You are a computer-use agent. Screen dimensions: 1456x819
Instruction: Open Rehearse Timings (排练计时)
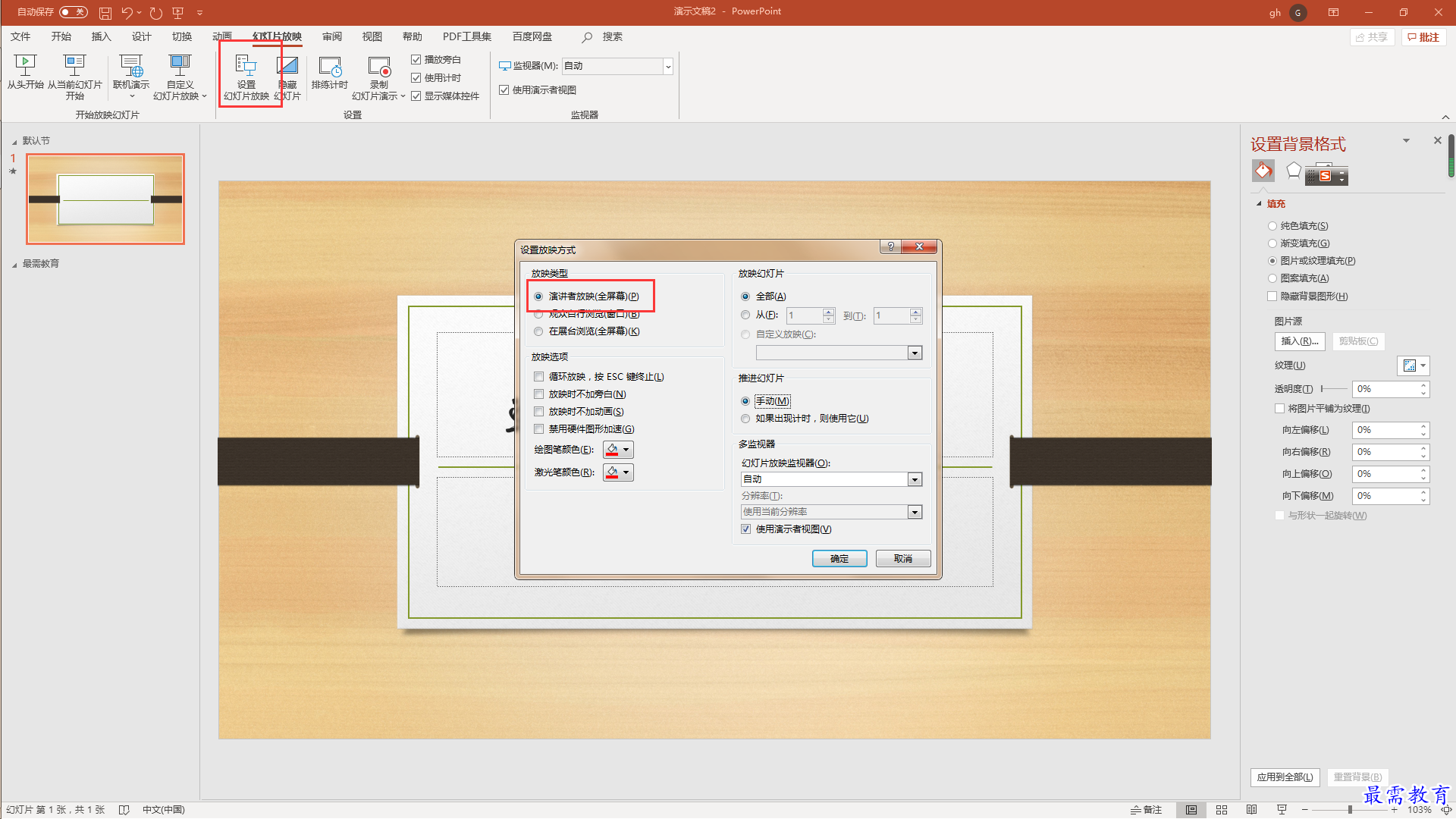point(330,72)
